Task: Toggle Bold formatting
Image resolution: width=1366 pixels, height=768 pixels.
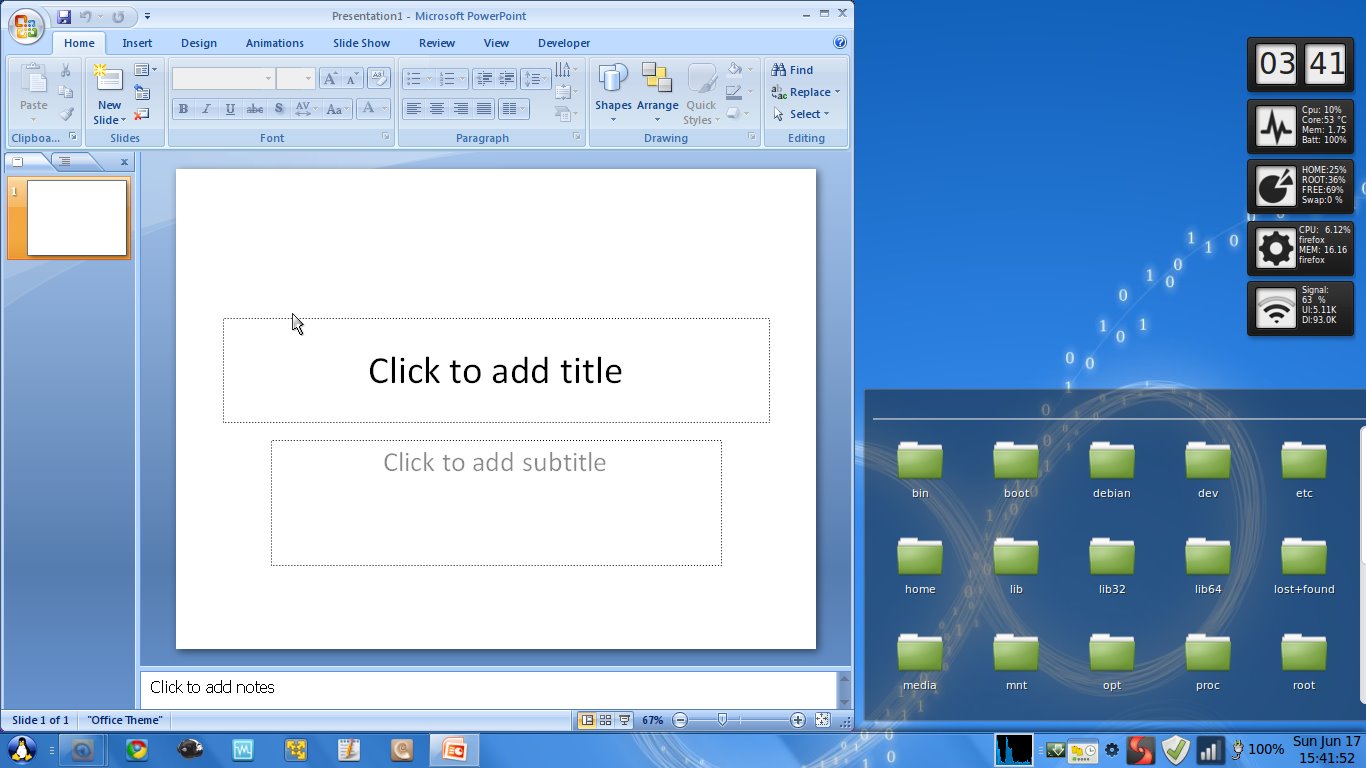Action: 183,109
